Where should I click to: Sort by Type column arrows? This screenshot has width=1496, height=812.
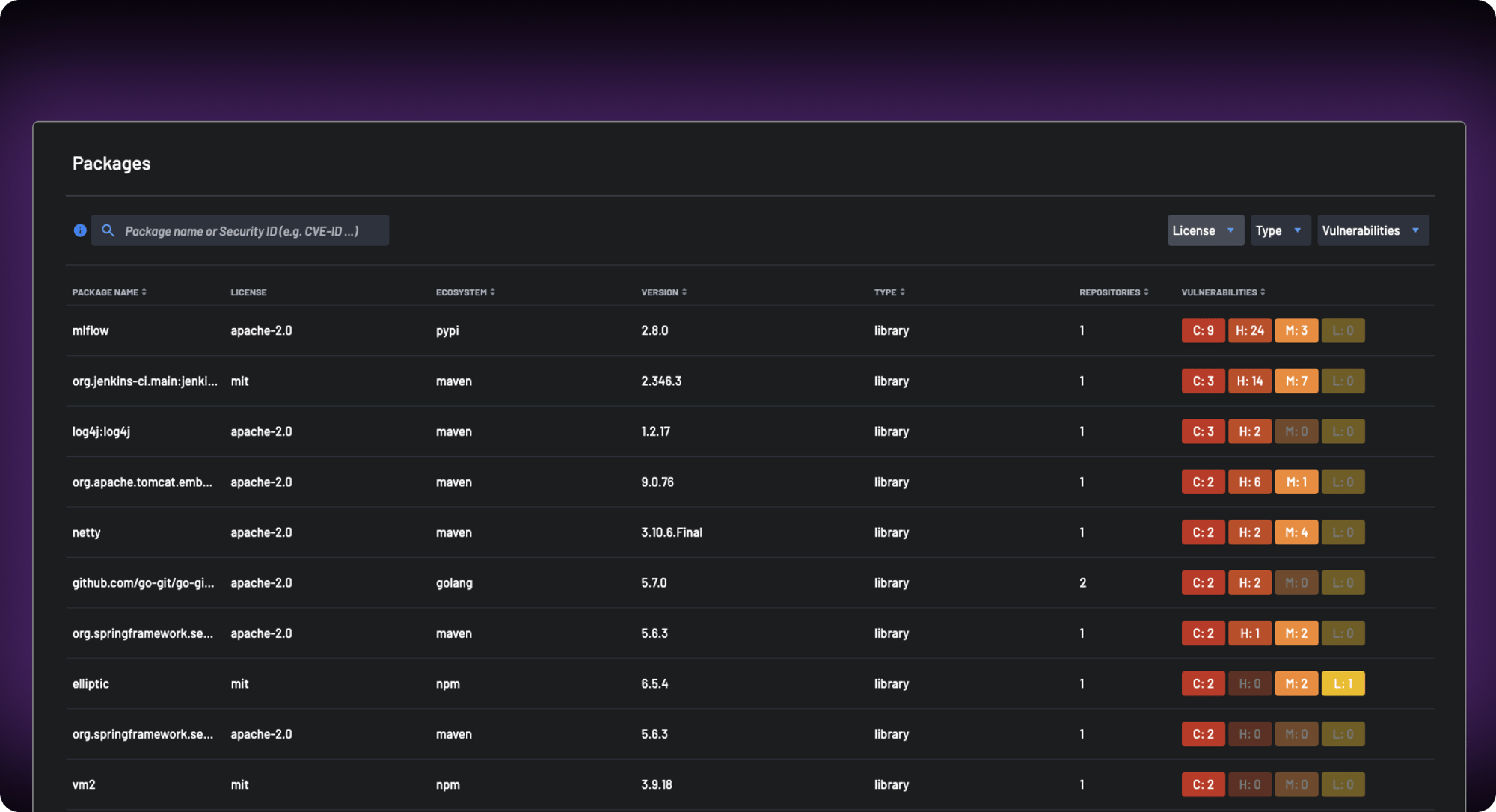902,292
